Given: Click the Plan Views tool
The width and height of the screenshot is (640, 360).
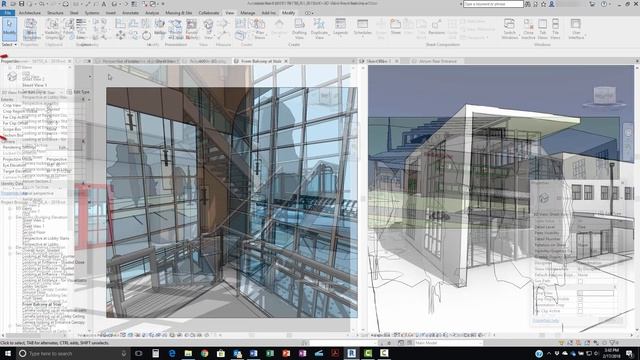Looking at the screenshot, I should (x=260, y=29).
